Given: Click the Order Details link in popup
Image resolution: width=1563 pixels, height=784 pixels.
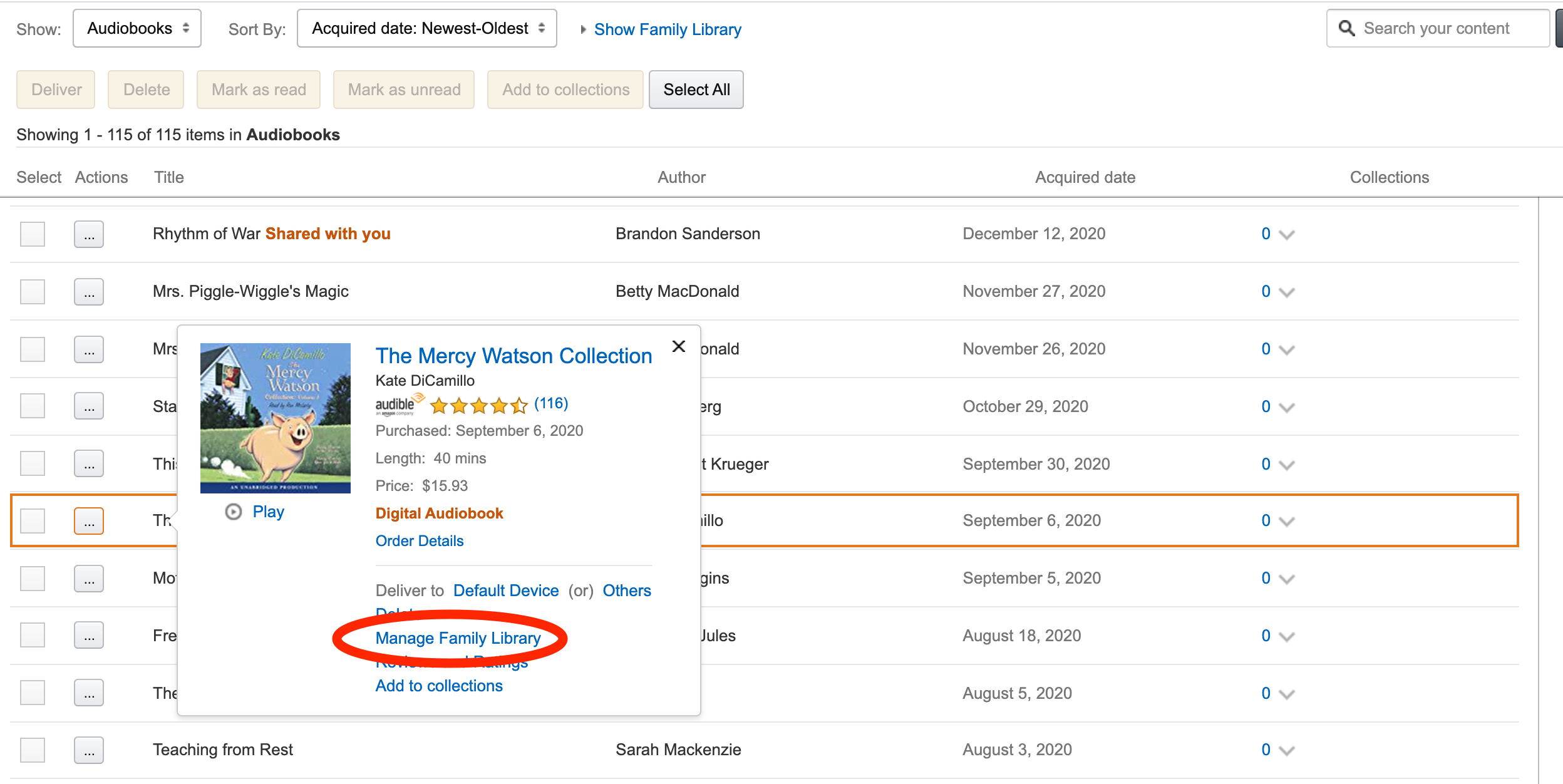Looking at the screenshot, I should (x=418, y=540).
